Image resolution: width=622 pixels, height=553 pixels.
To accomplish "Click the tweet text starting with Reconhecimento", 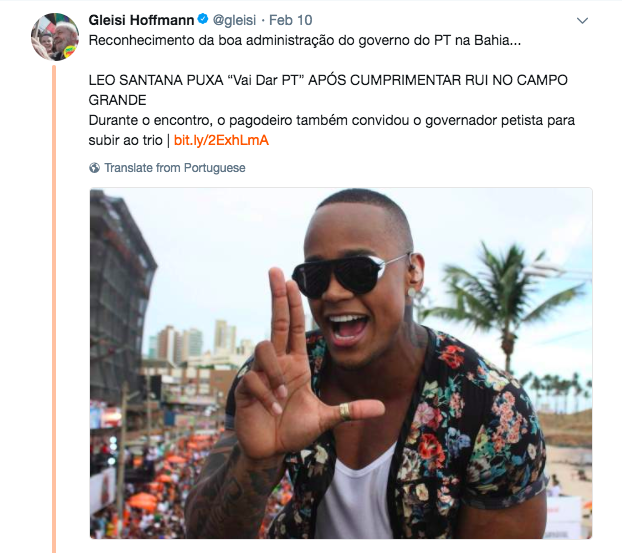I will pos(305,40).
